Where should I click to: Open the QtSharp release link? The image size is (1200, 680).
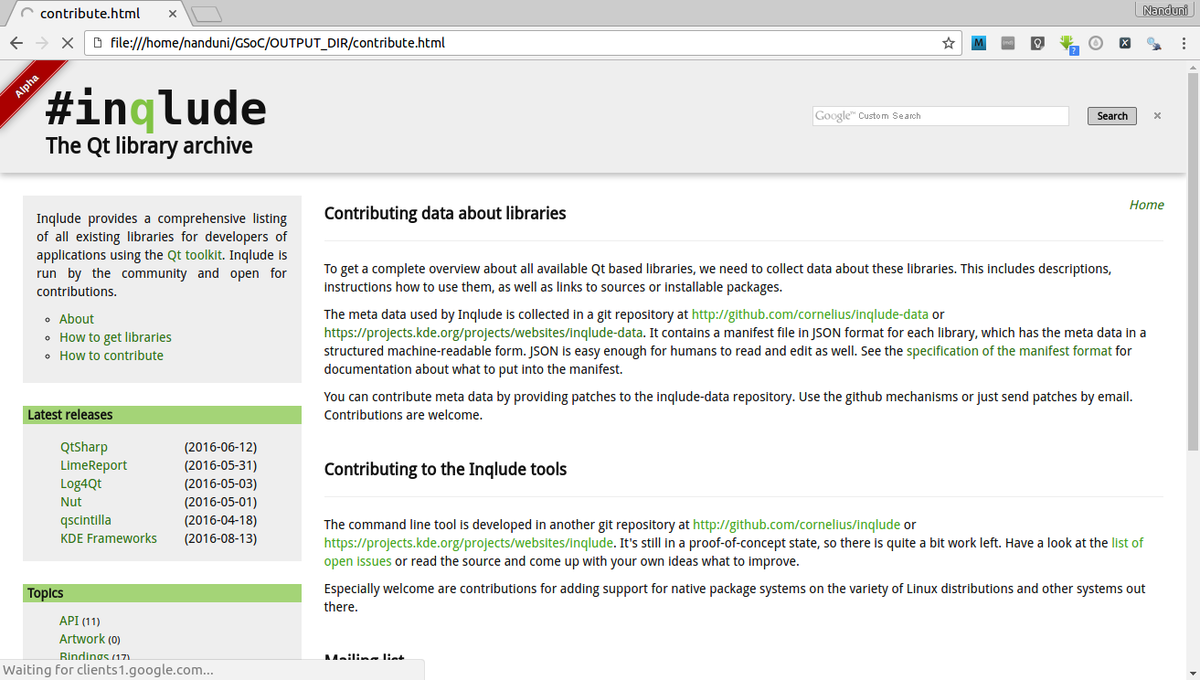pyautogui.click(x=84, y=447)
